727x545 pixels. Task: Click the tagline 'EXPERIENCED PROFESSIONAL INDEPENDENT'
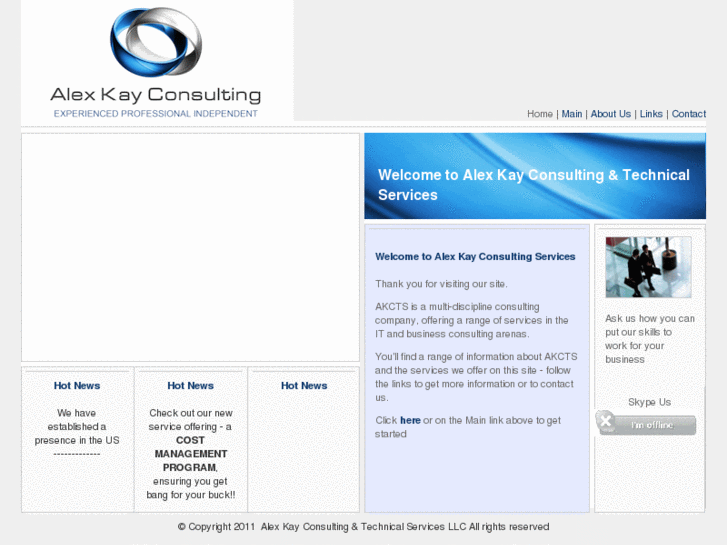[156, 114]
